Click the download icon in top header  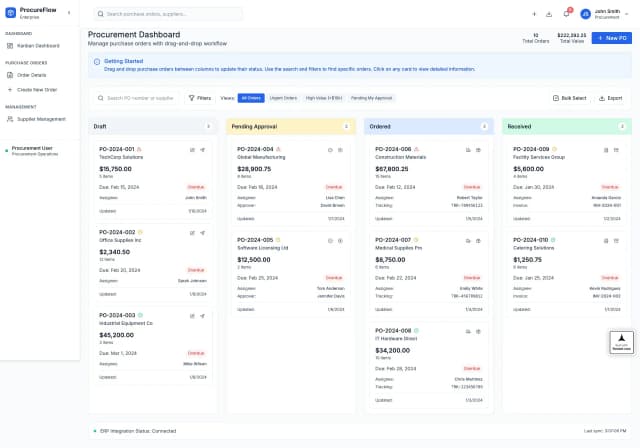pos(549,14)
